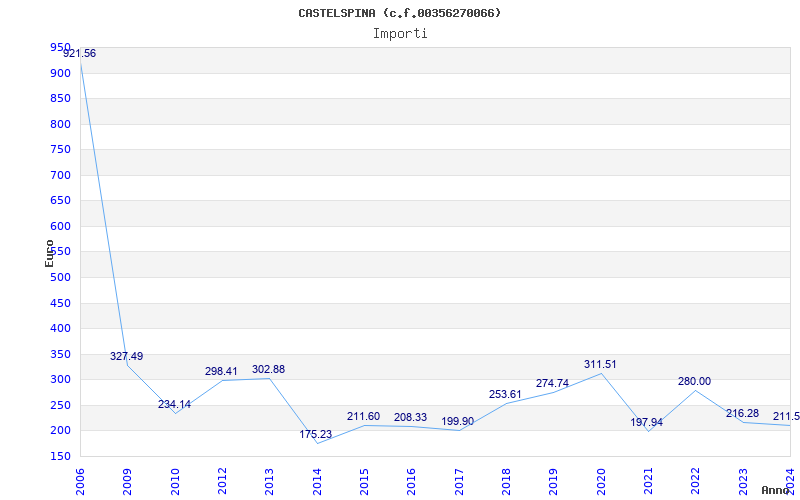Viewport: 800px width, 500px height.
Task: Select the 2019 year on the x-axis
Action: click(554, 482)
